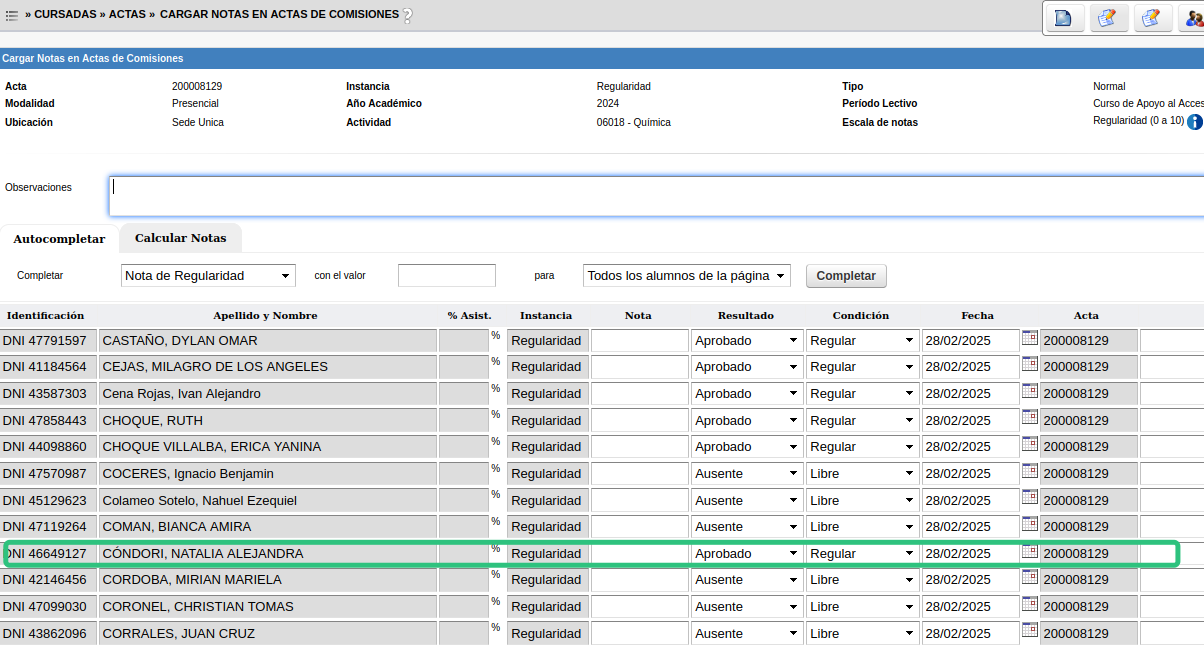Open calendar icon for CEJAS, MILAGRO row
This screenshot has height=645, width=1204.
point(1029,364)
